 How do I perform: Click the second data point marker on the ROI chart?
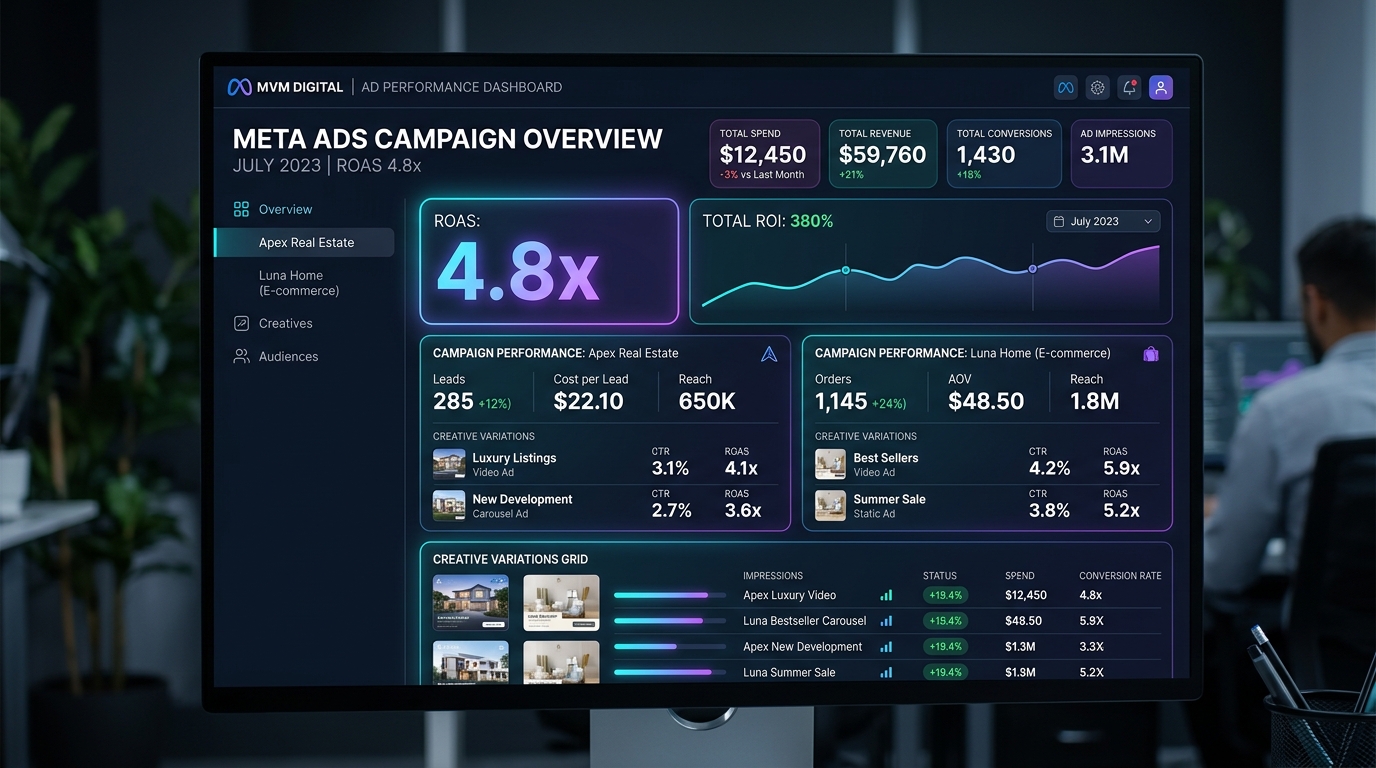tap(1033, 269)
